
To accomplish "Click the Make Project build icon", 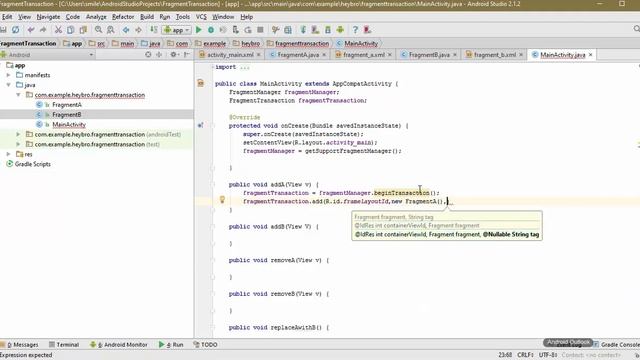I will (154, 30).
